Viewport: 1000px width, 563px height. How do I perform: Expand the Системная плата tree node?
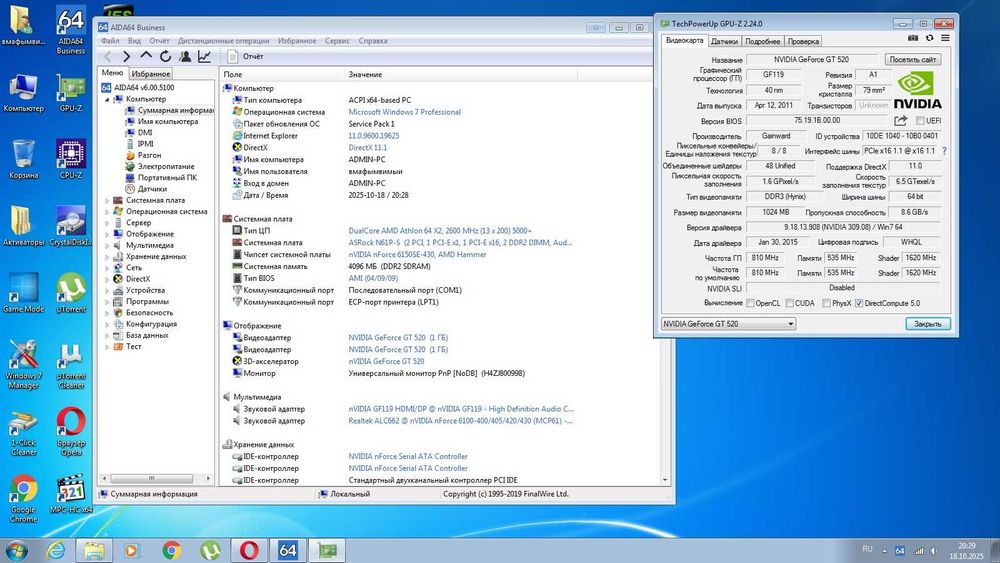107,200
